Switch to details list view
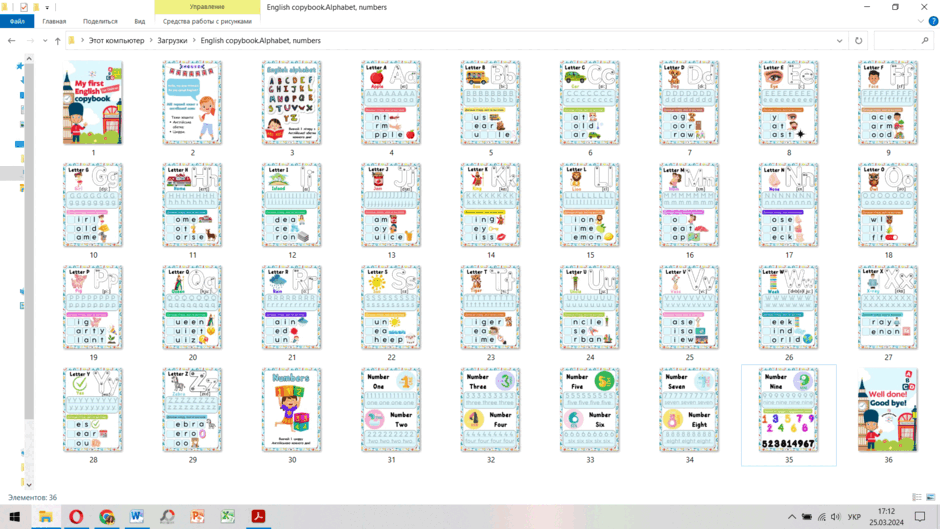The height and width of the screenshot is (529, 940). (x=917, y=497)
